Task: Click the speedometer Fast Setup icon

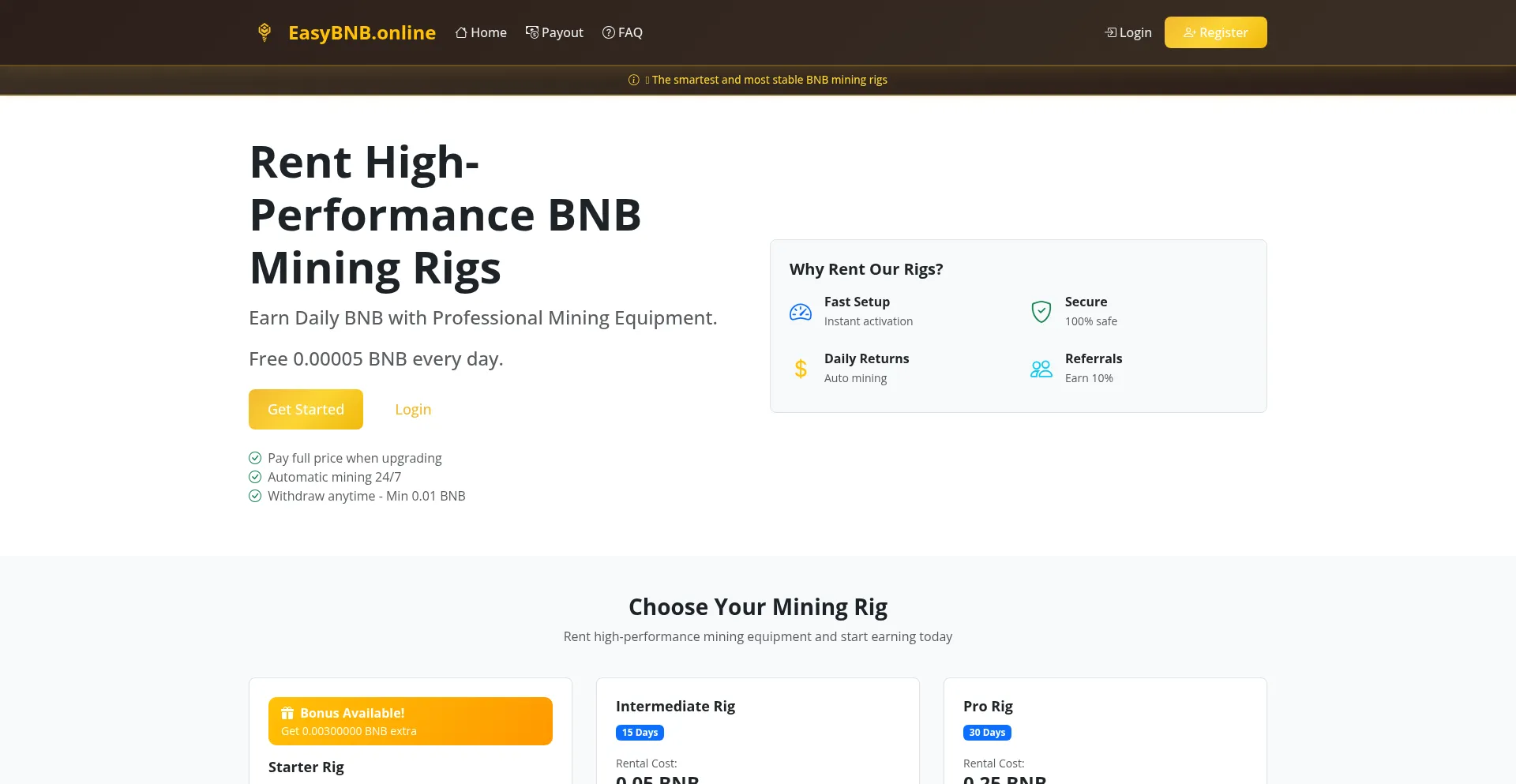Action: (800, 312)
